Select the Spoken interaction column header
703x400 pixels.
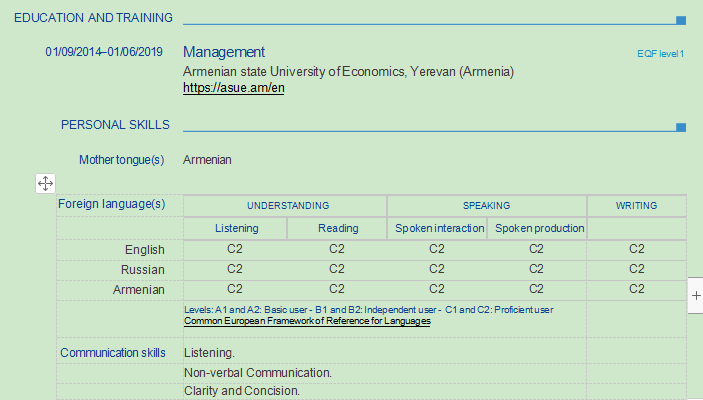pos(436,229)
